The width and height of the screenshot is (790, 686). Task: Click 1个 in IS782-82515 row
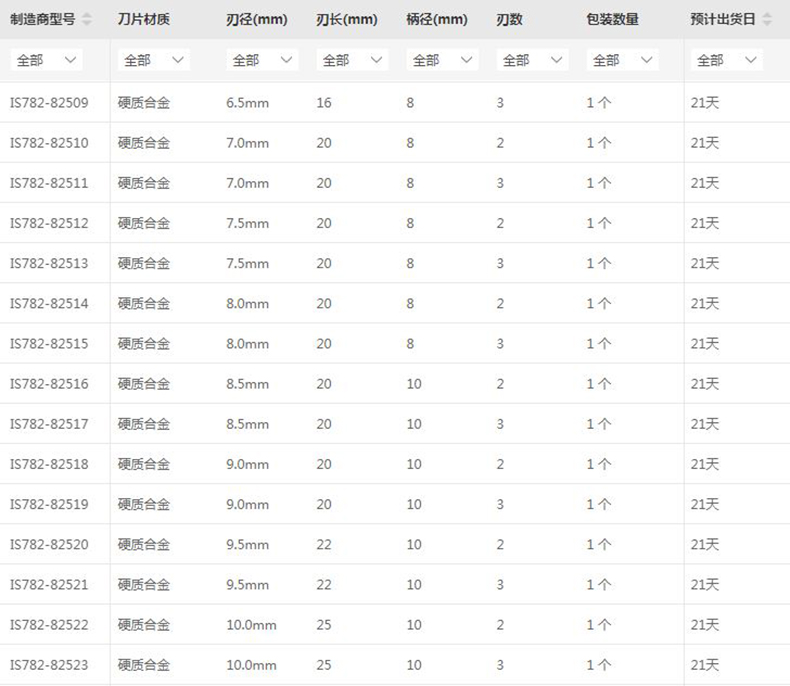point(599,344)
